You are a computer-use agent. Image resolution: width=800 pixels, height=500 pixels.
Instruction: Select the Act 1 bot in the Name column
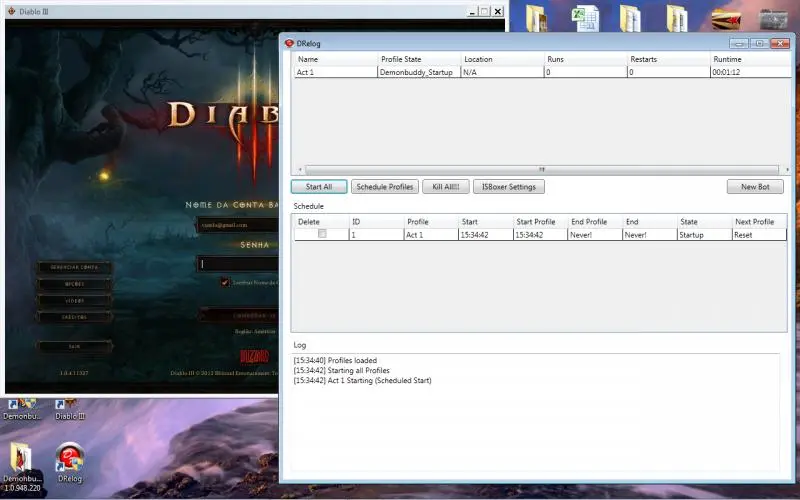pos(336,72)
